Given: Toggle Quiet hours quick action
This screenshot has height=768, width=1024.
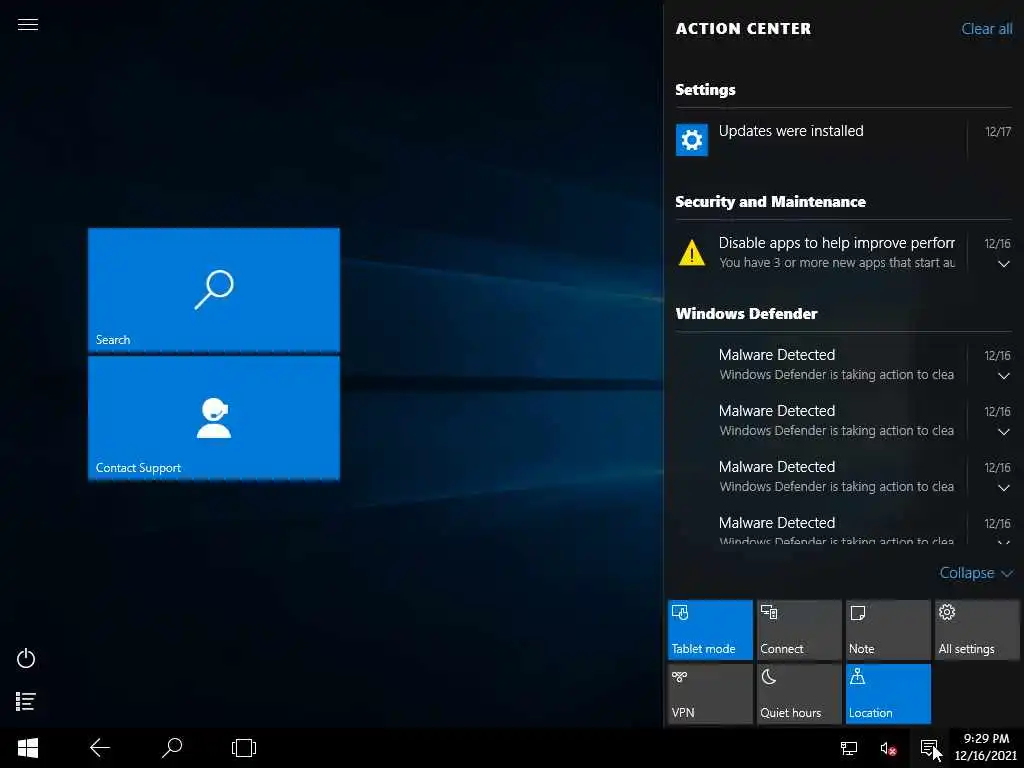Looking at the screenshot, I should pos(799,694).
